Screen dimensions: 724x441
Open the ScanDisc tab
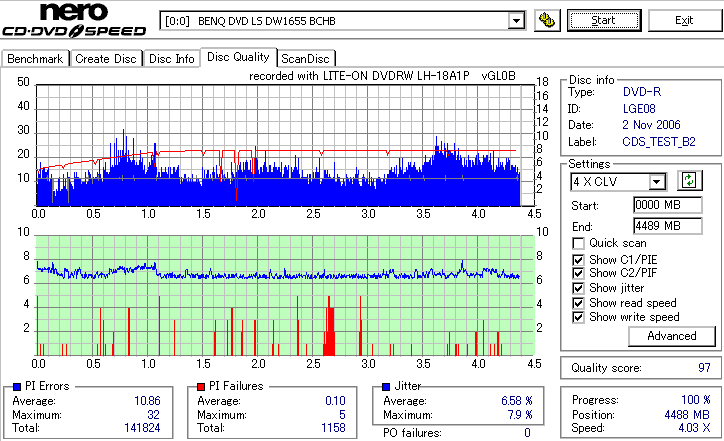(305, 59)
